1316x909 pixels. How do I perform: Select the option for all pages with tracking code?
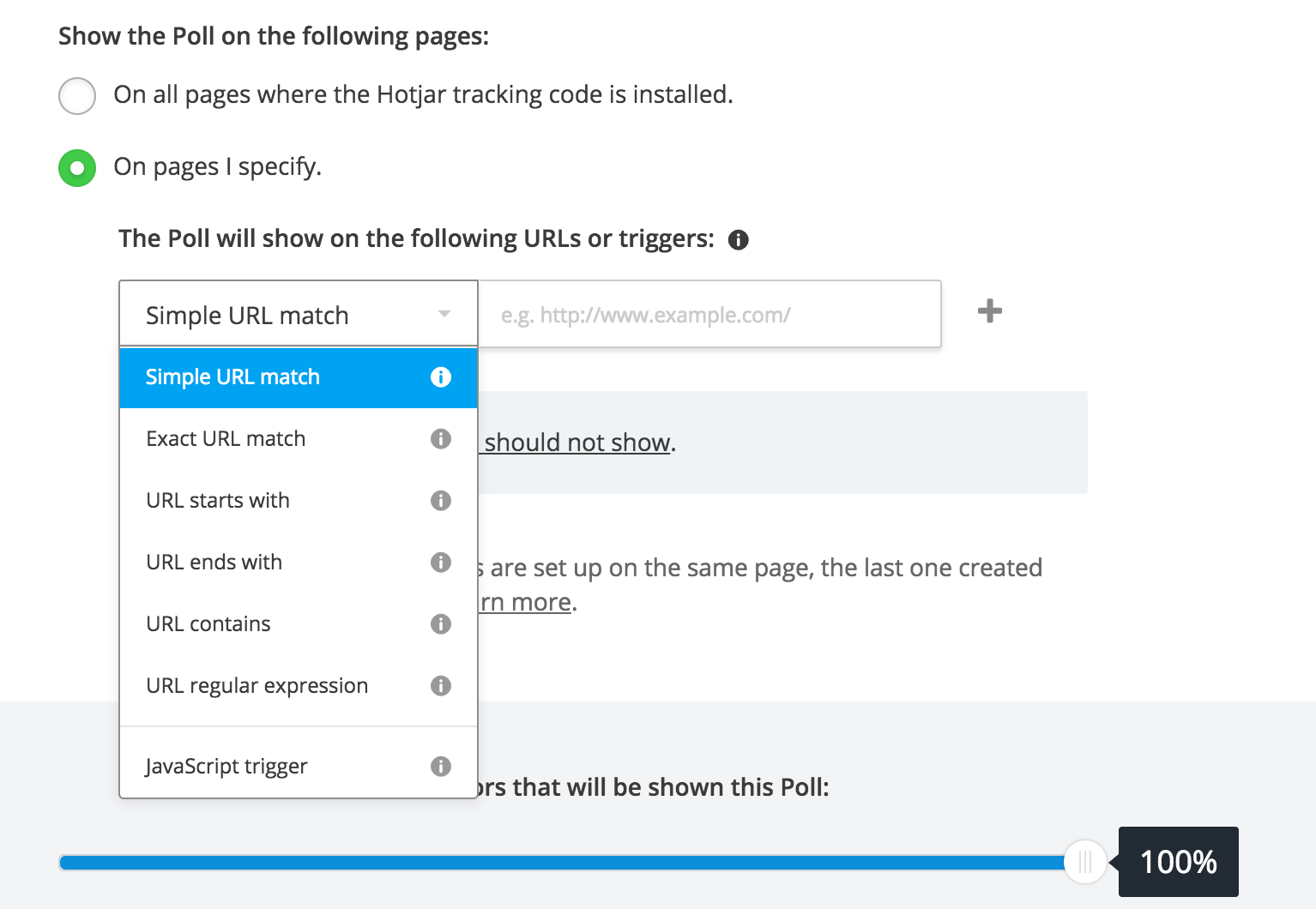(x=76, y=96)
